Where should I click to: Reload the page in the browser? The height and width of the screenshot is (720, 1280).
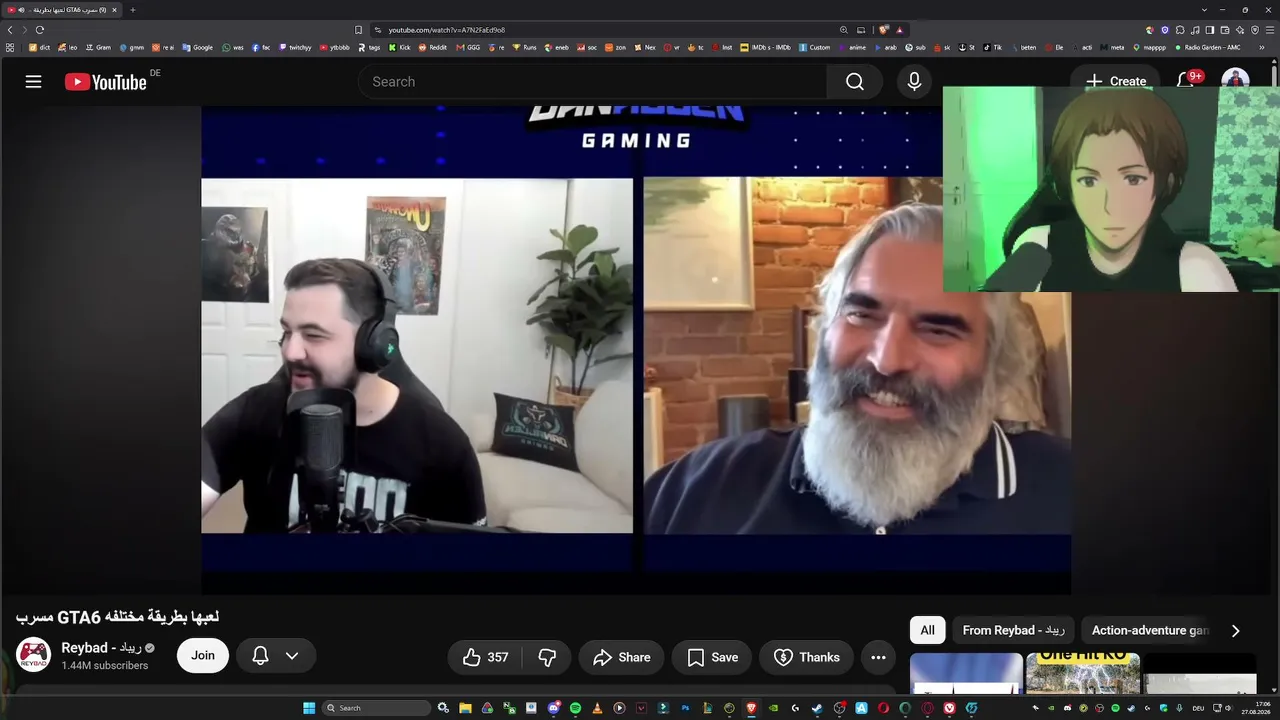click(40, 30)
